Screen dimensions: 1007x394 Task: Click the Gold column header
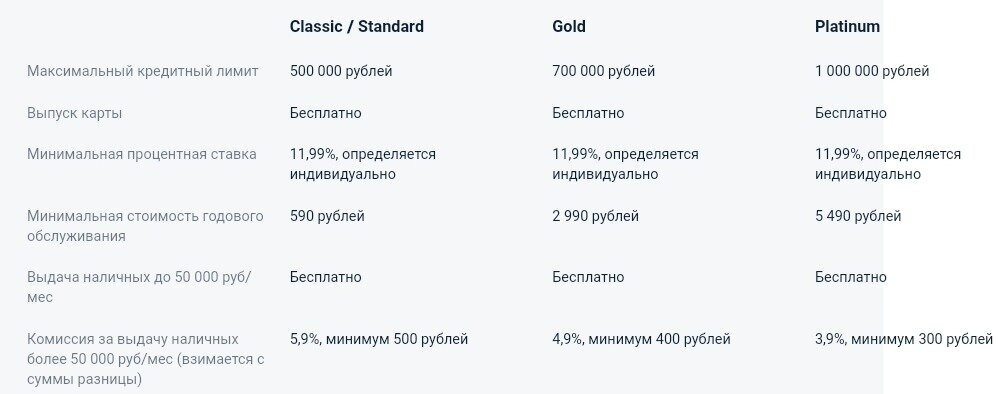coord(569,26)
